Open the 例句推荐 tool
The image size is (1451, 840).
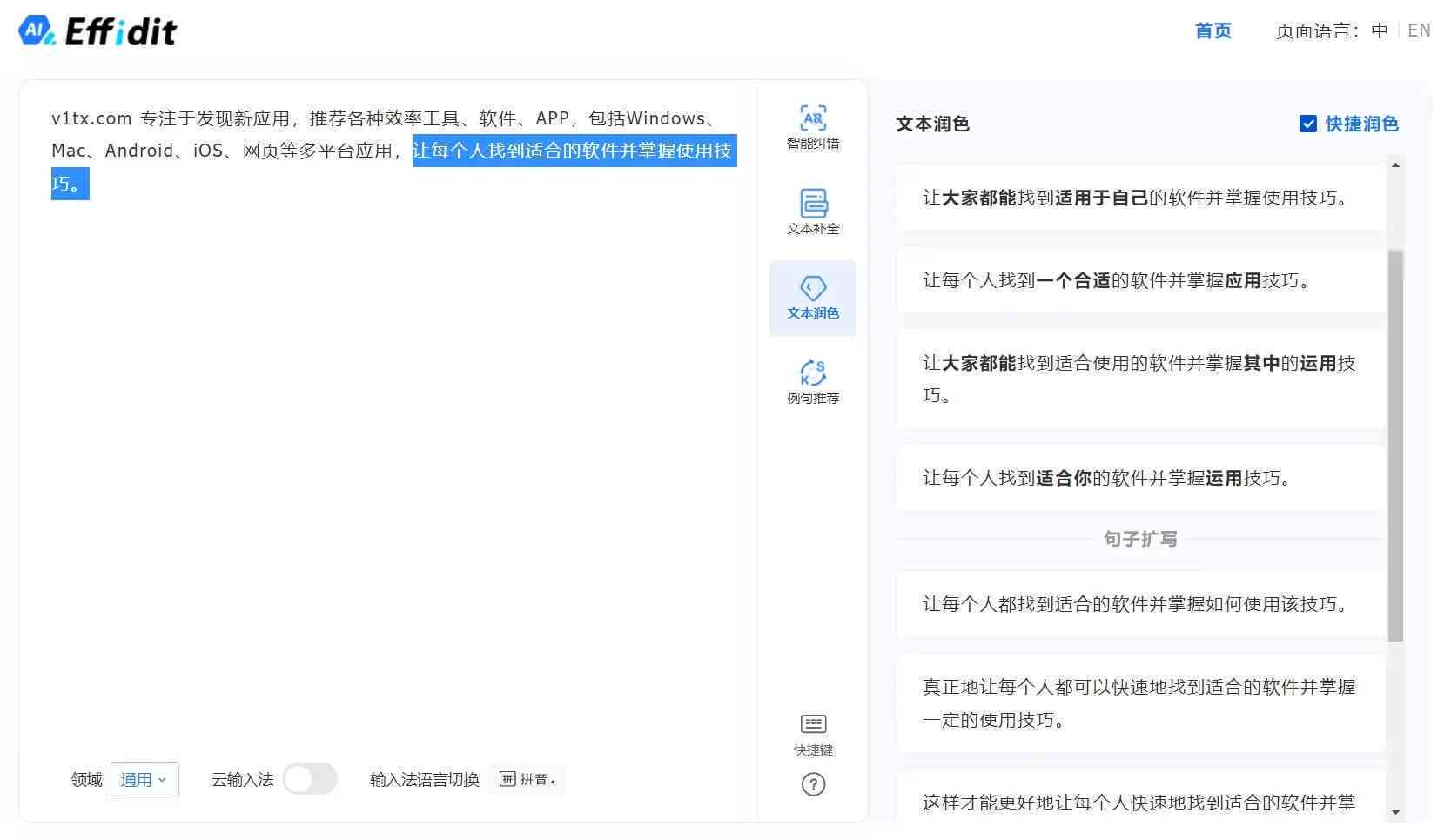coord(813,381)
